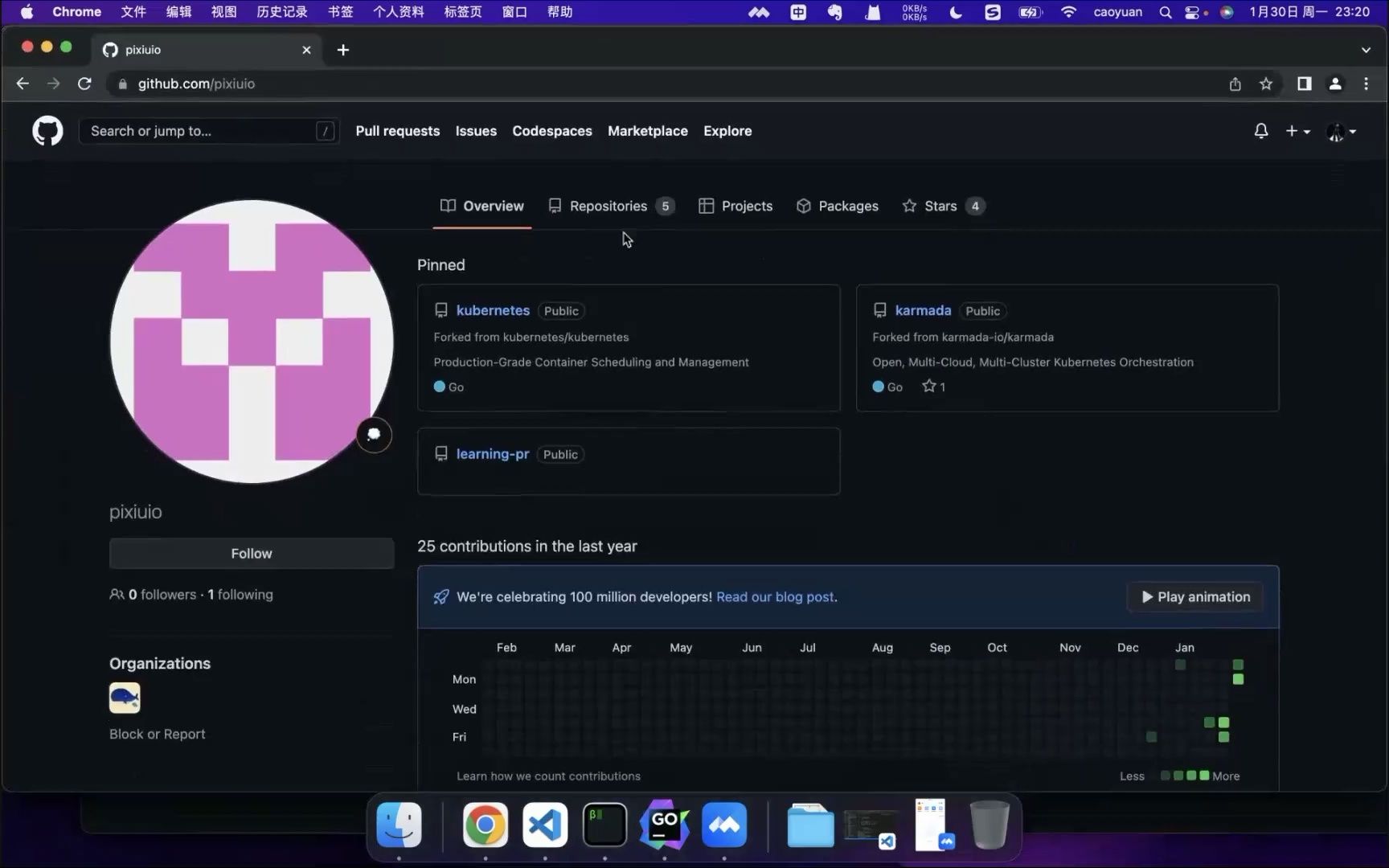Select the Overview profile tab
This screenshot has height=868, width=1389.
click(482, 207)
